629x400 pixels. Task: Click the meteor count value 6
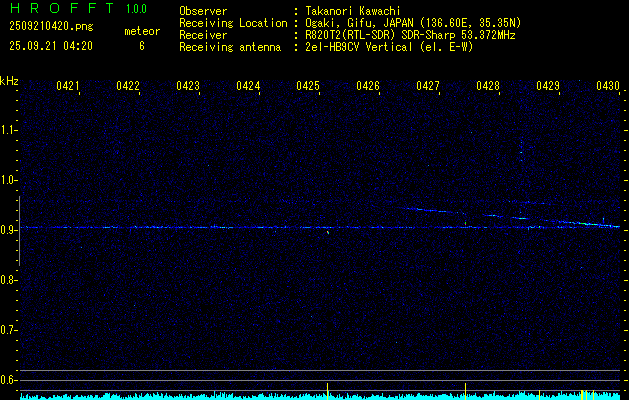(142, 46)
